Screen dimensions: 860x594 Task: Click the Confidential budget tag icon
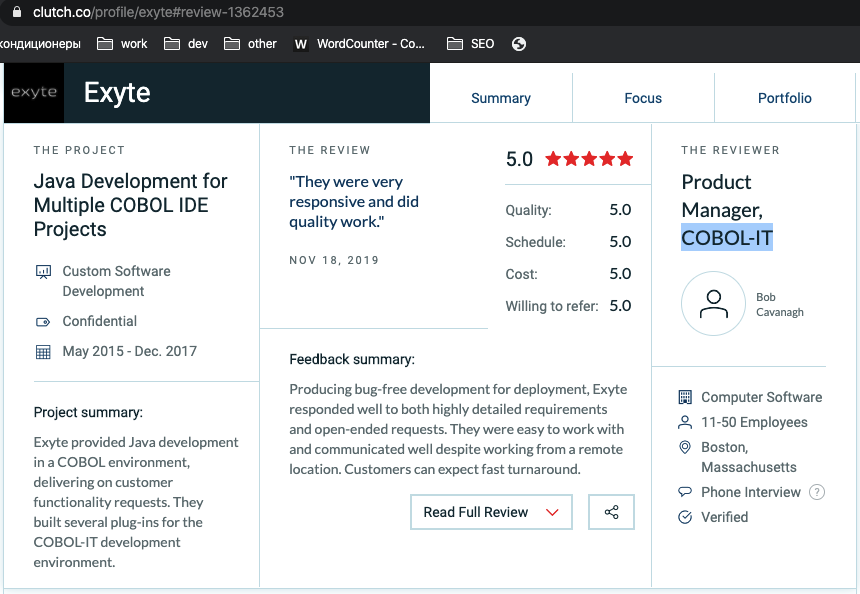point(43,322)
